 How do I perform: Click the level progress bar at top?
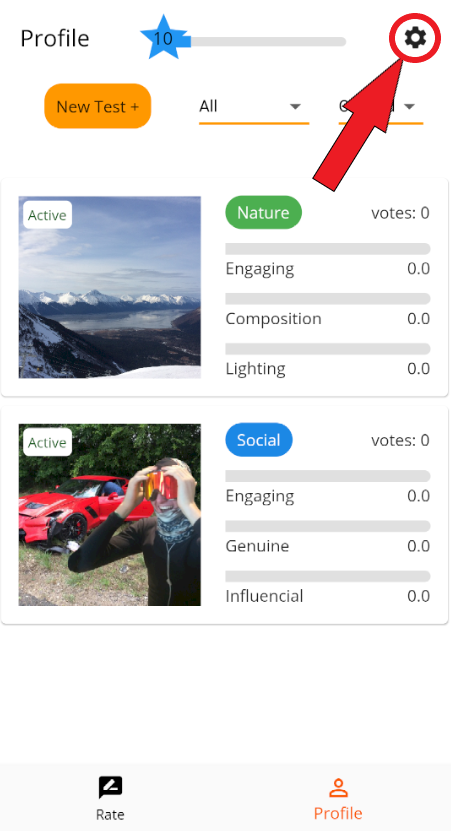[x=265, y=41]
